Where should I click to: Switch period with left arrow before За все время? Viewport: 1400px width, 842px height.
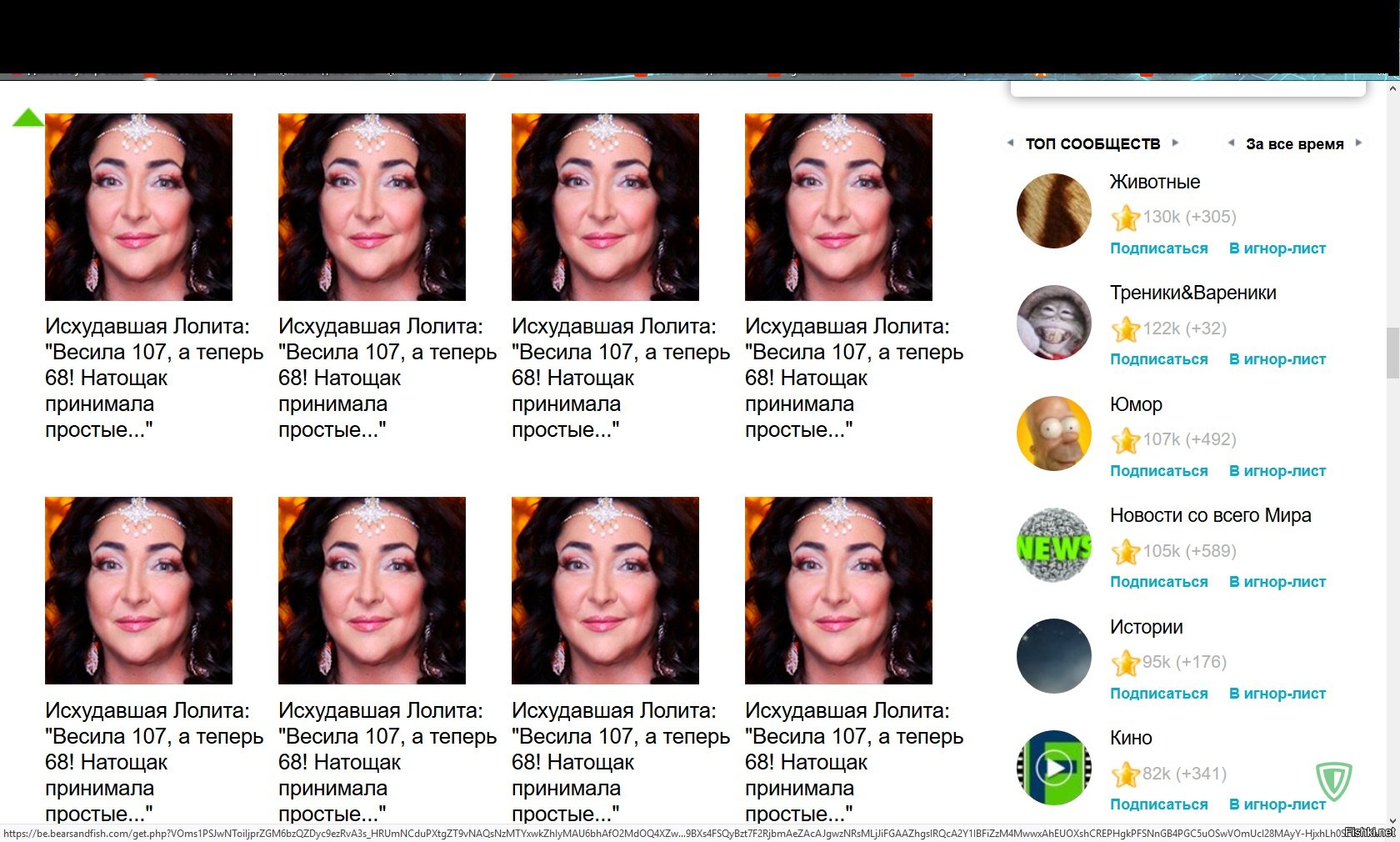click(x=1231, y=143)
